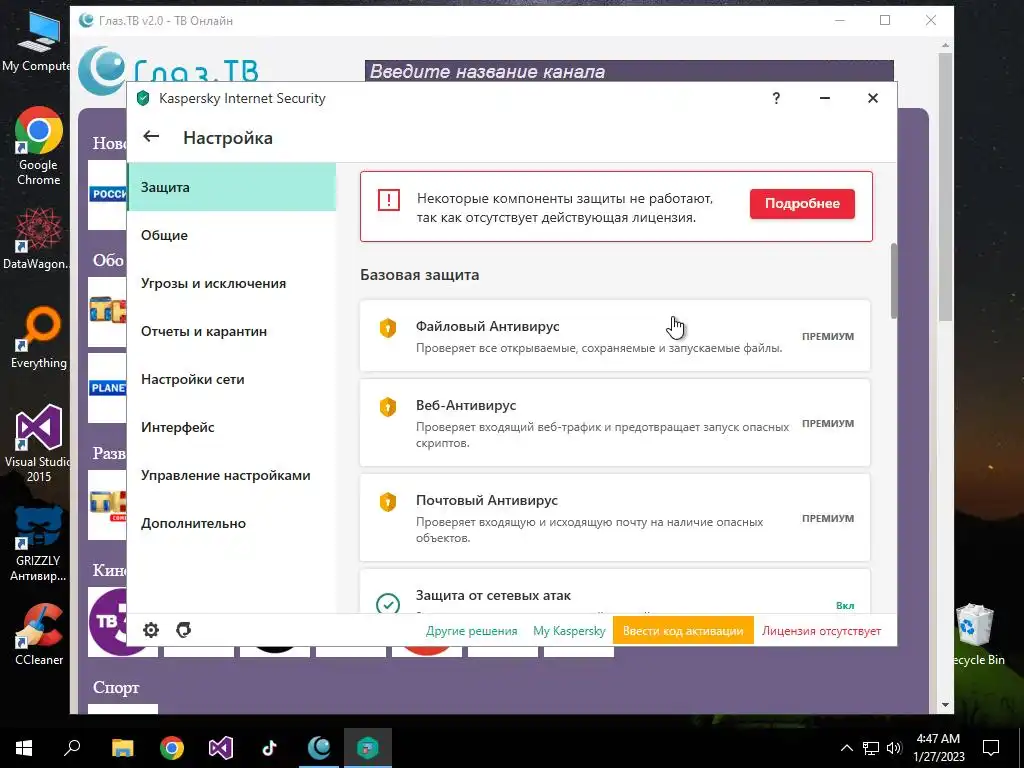Screen dimensions: 1024x768
Task: Click ПРЕМИУМ label on Веб-Антивирус
Action: coord(828,423)
